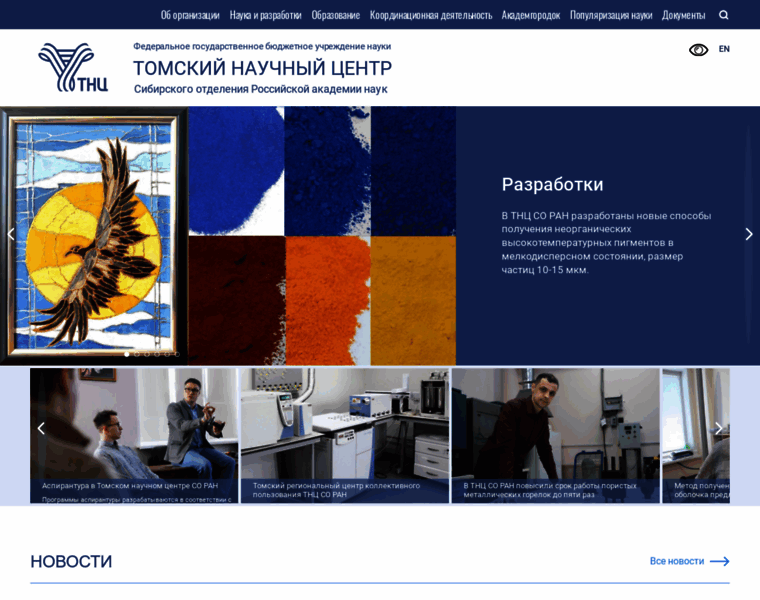760x600 pixels.
Task: Follow the Все новости link
Action: coord(677,561)
